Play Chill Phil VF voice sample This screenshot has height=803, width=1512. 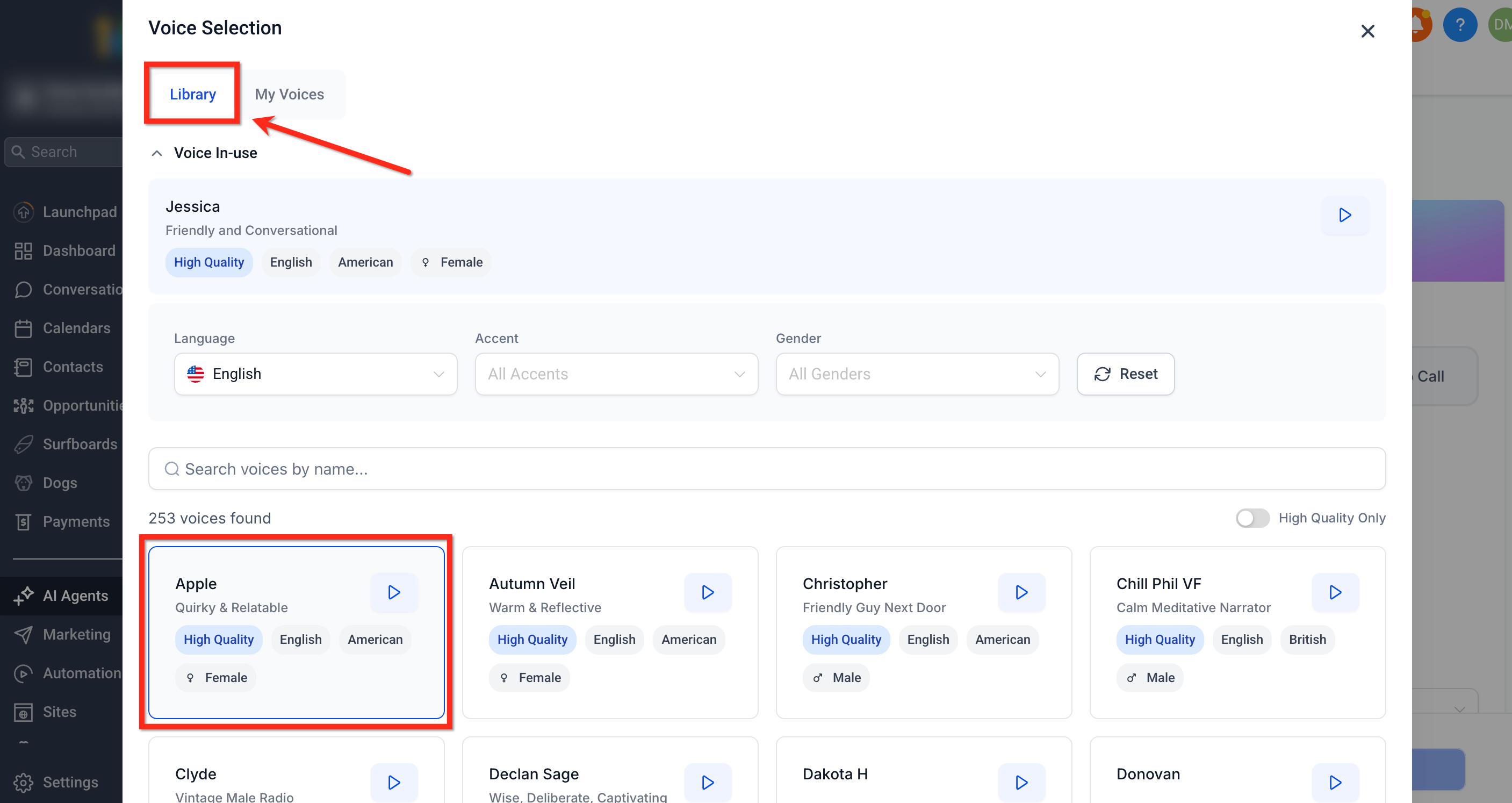(x=1335, y=592)
